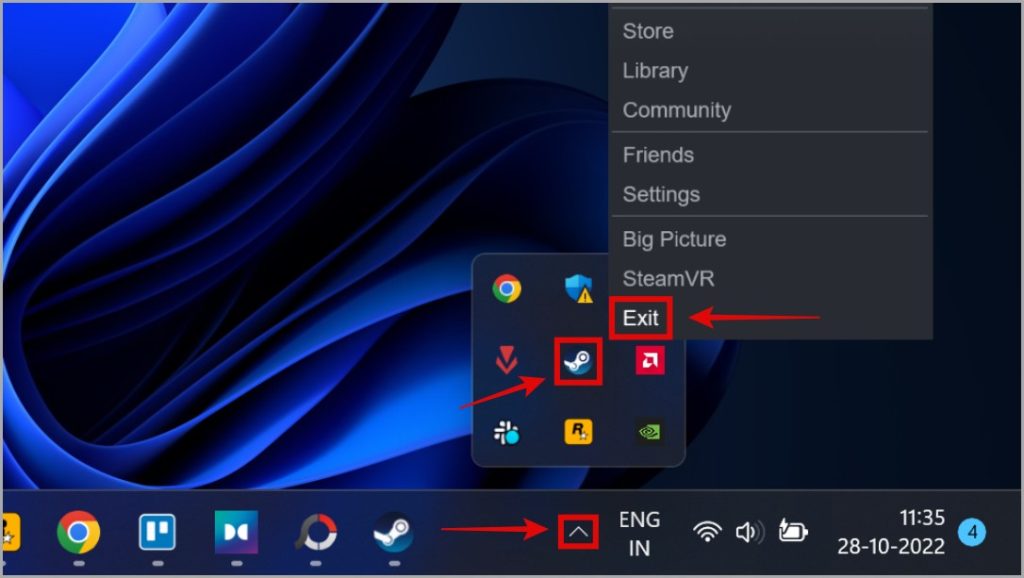Launch Big Picture mode from the menu
This screenshot has width=1024, height=578.
point(674,239)
